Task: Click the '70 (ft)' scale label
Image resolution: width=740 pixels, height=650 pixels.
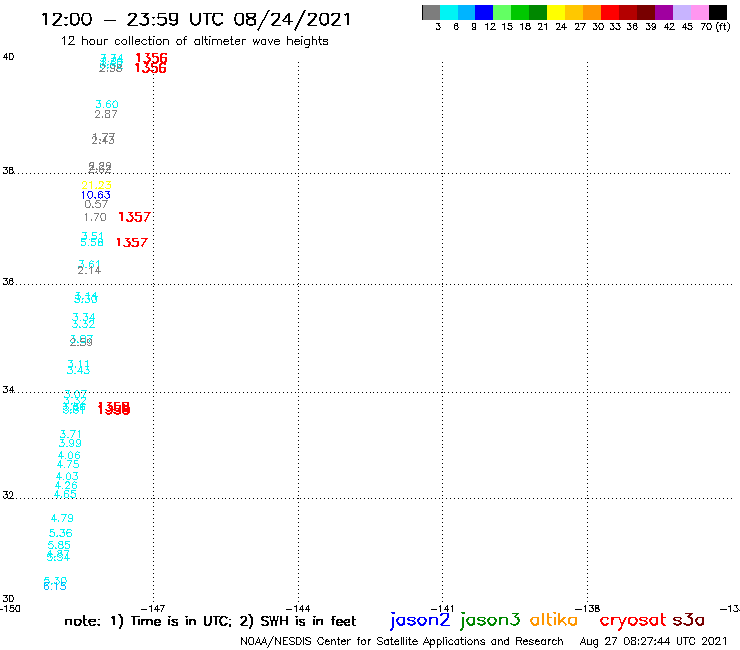Action: (715, 27)
